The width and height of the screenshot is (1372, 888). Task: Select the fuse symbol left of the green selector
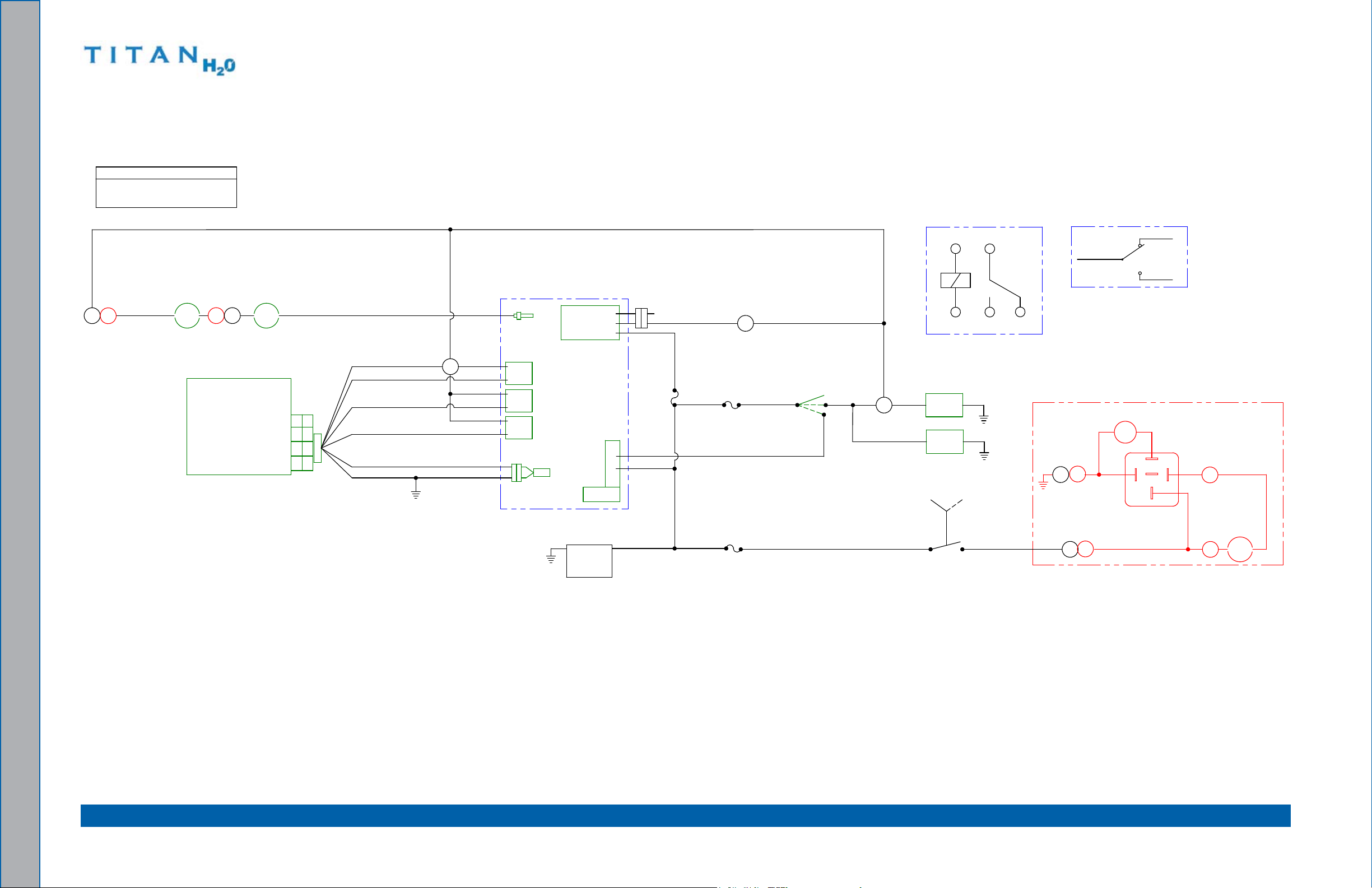pos(732,406)
